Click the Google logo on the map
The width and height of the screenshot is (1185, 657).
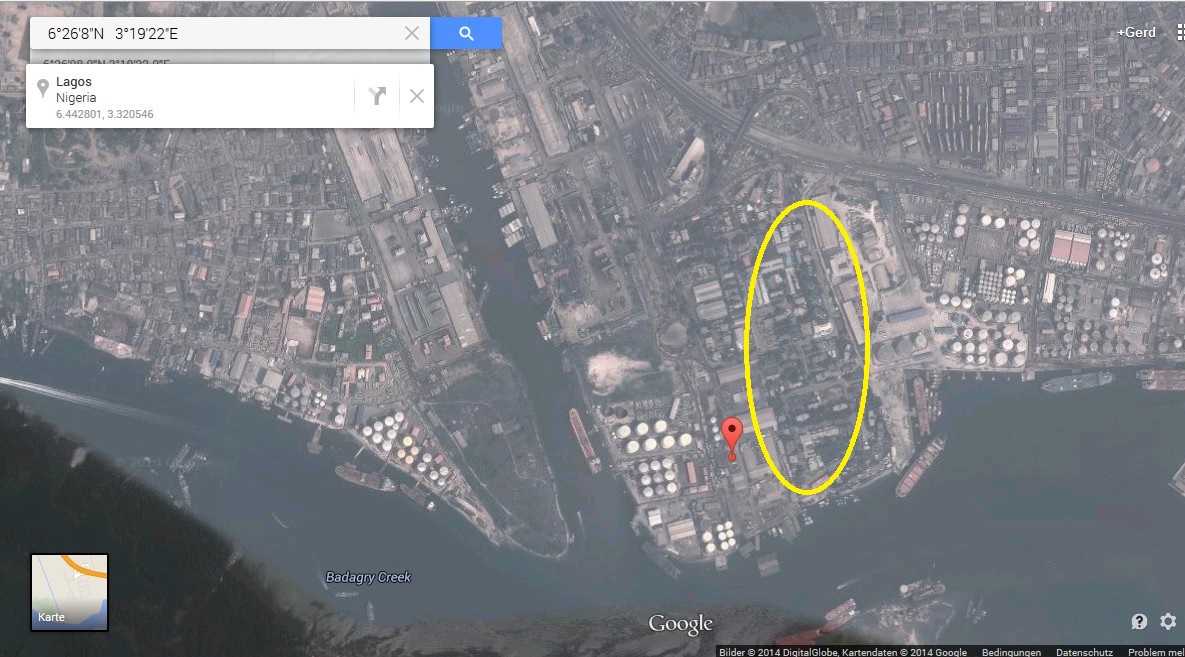(681, 625)
